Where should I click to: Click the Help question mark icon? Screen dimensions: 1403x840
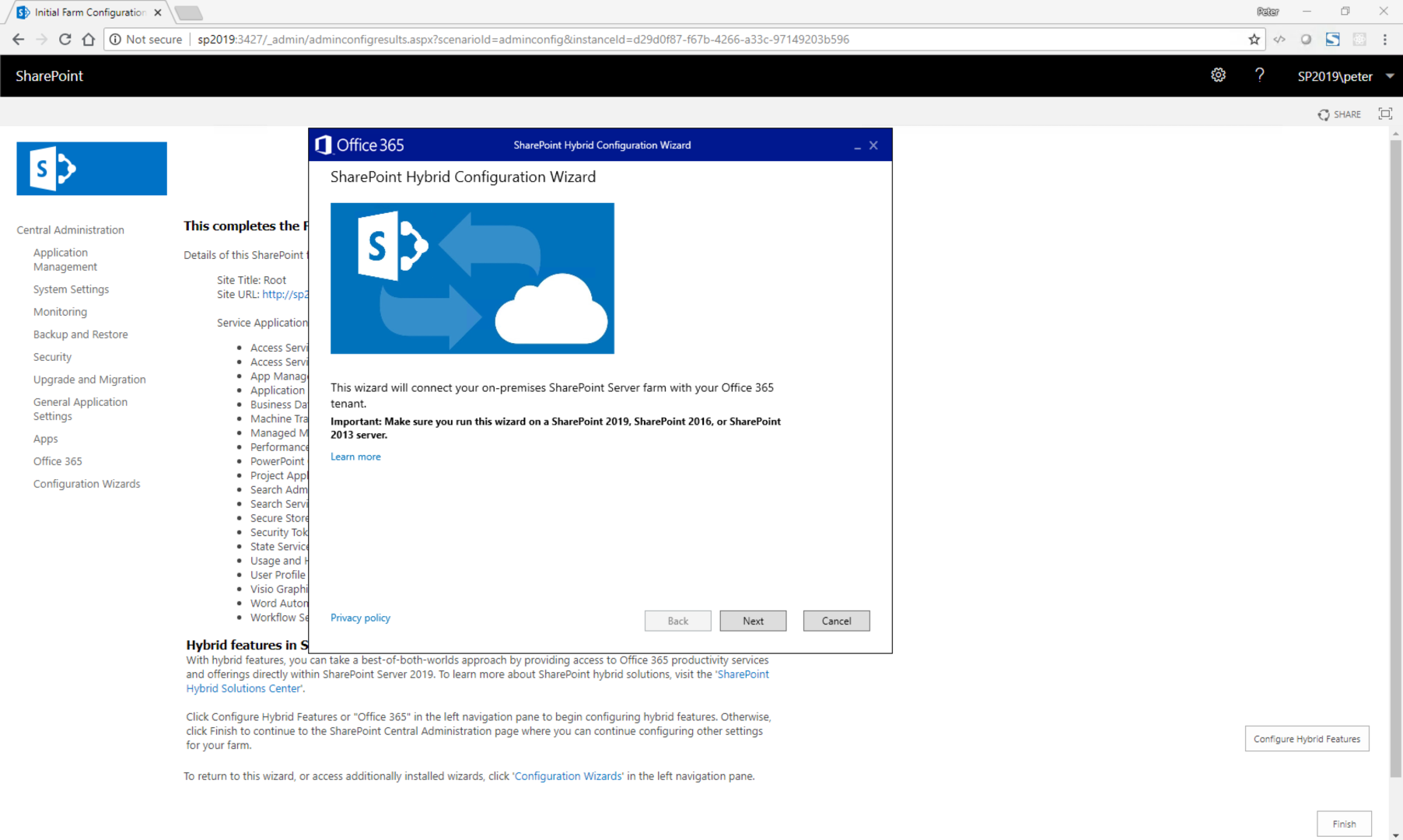point(1260,75)
